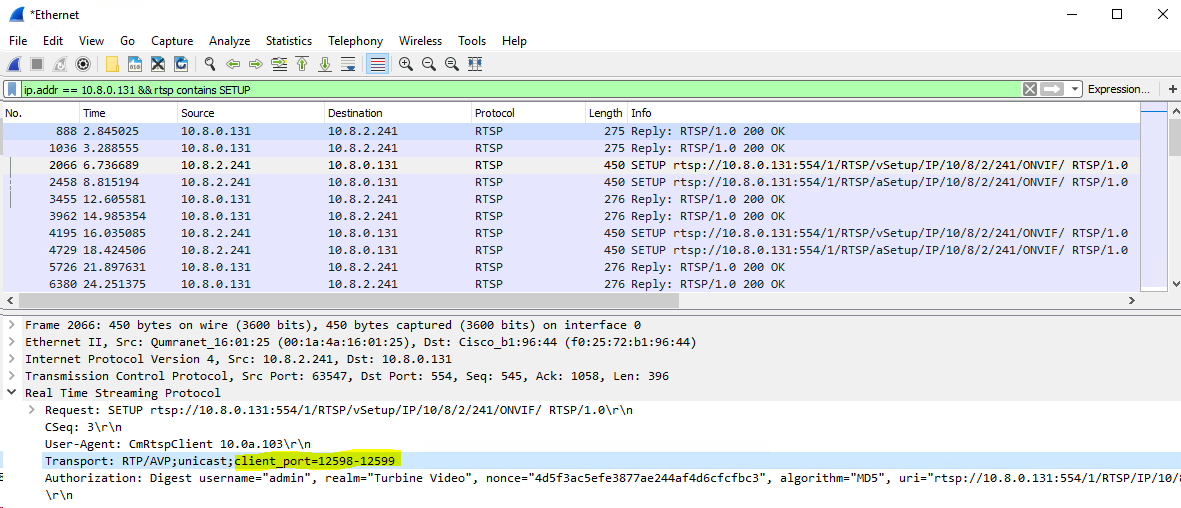This screenshot has width=1181, height=508.
Task: Click inside the display filter field
Action: 500,89
